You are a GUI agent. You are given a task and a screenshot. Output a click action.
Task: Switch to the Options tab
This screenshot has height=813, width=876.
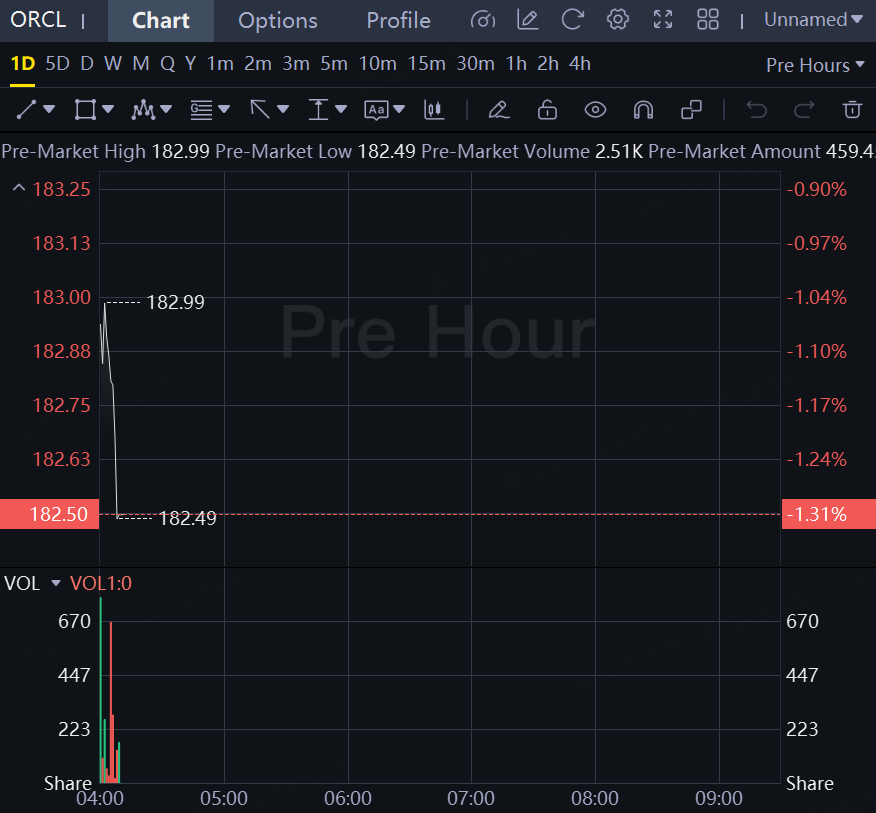click(x=278, y=21)
